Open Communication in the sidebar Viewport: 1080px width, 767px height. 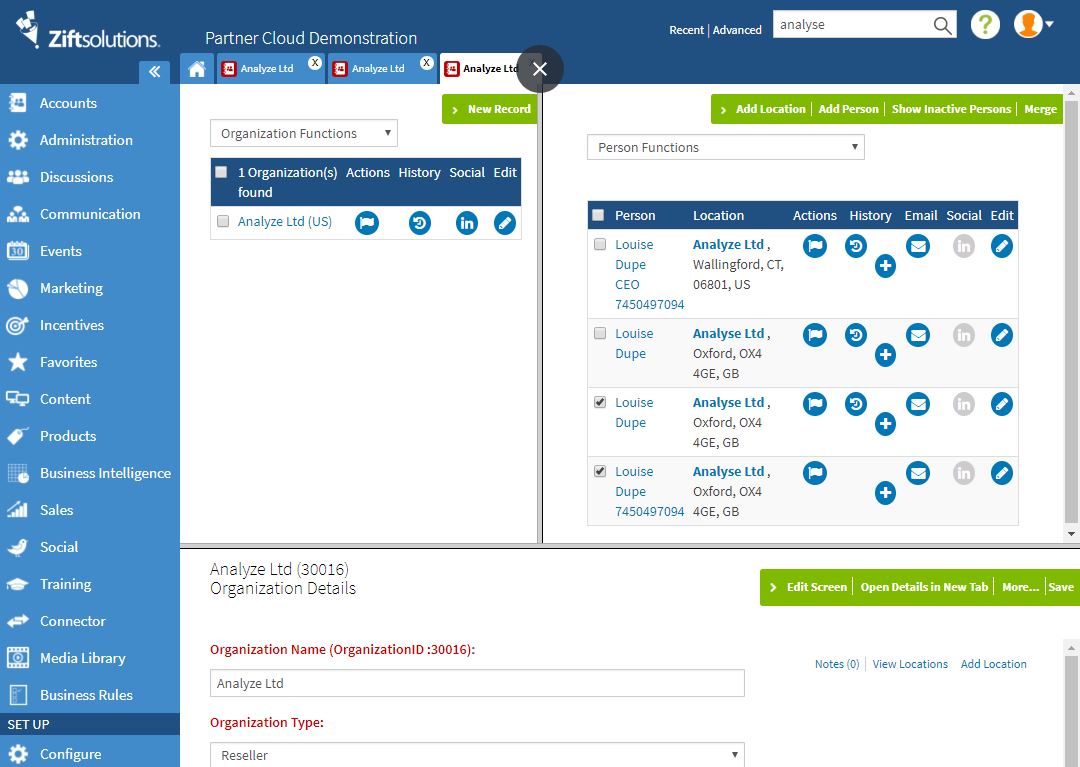(x=90, y=214)
